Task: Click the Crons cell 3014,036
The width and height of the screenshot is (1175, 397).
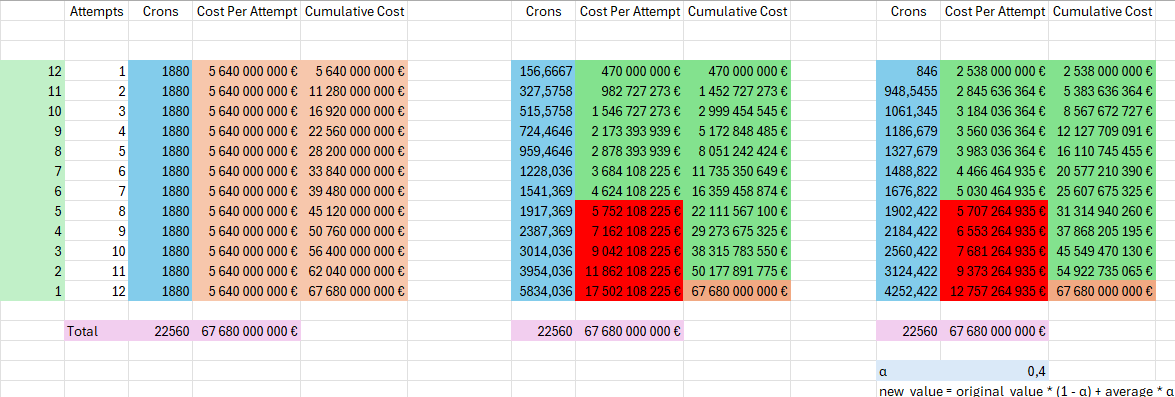Action: (x=543, y=251)
